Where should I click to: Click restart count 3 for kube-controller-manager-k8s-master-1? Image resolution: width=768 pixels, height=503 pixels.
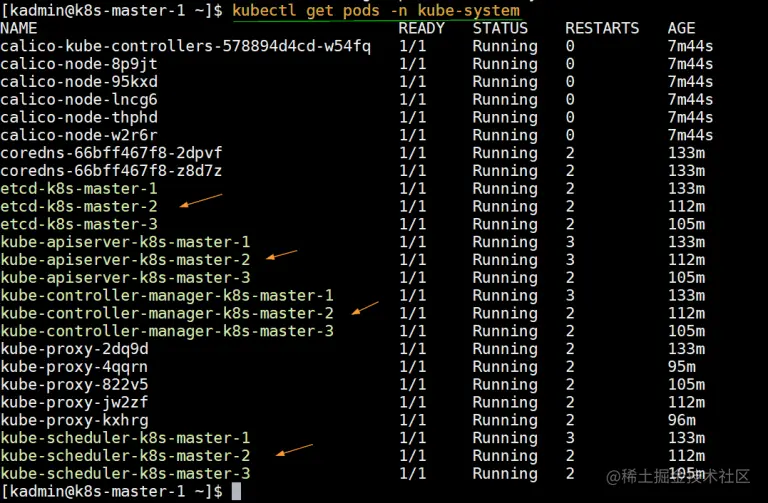(570, 295)
